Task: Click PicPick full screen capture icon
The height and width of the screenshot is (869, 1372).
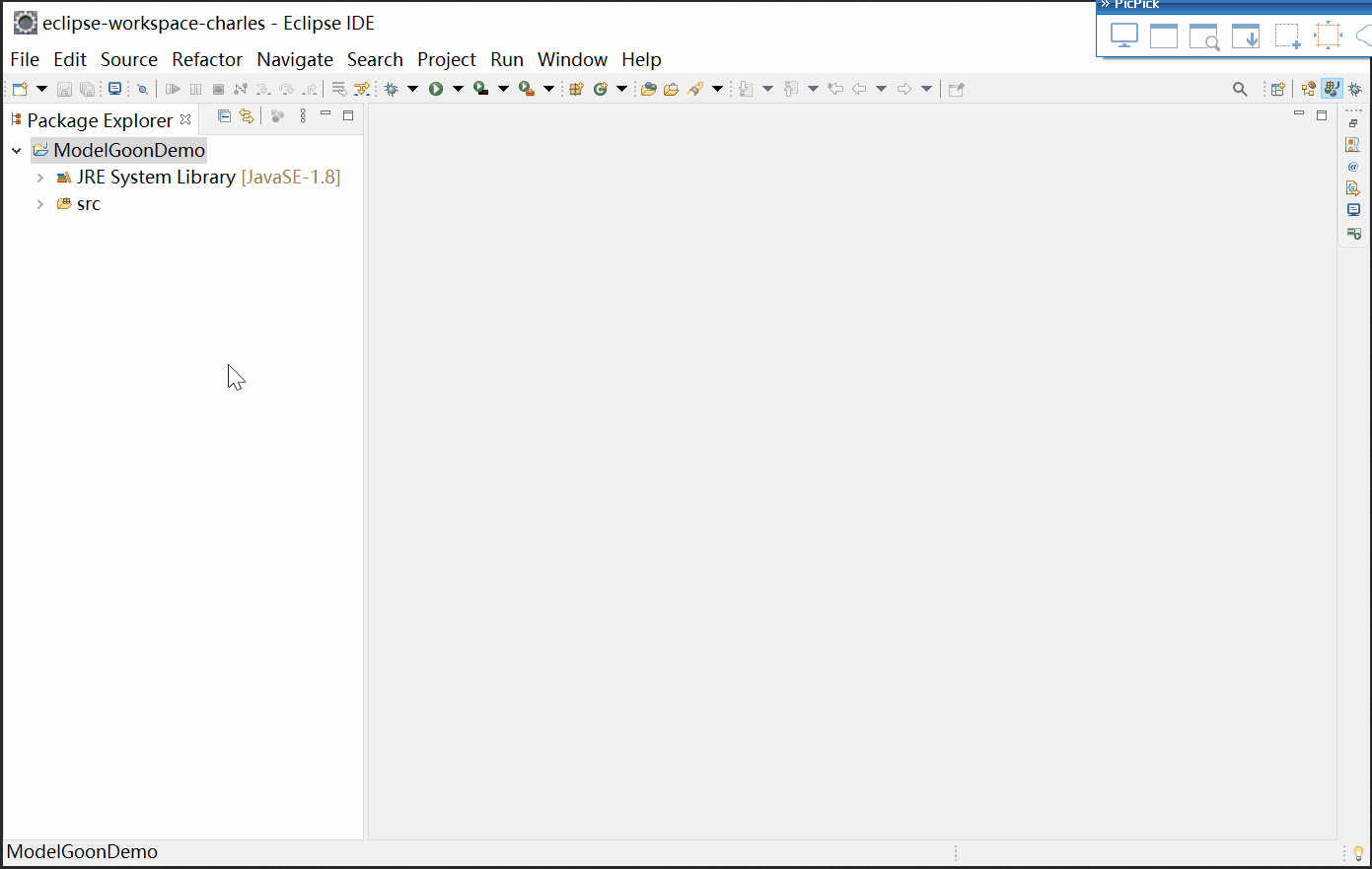Action: coord(1124,36)
